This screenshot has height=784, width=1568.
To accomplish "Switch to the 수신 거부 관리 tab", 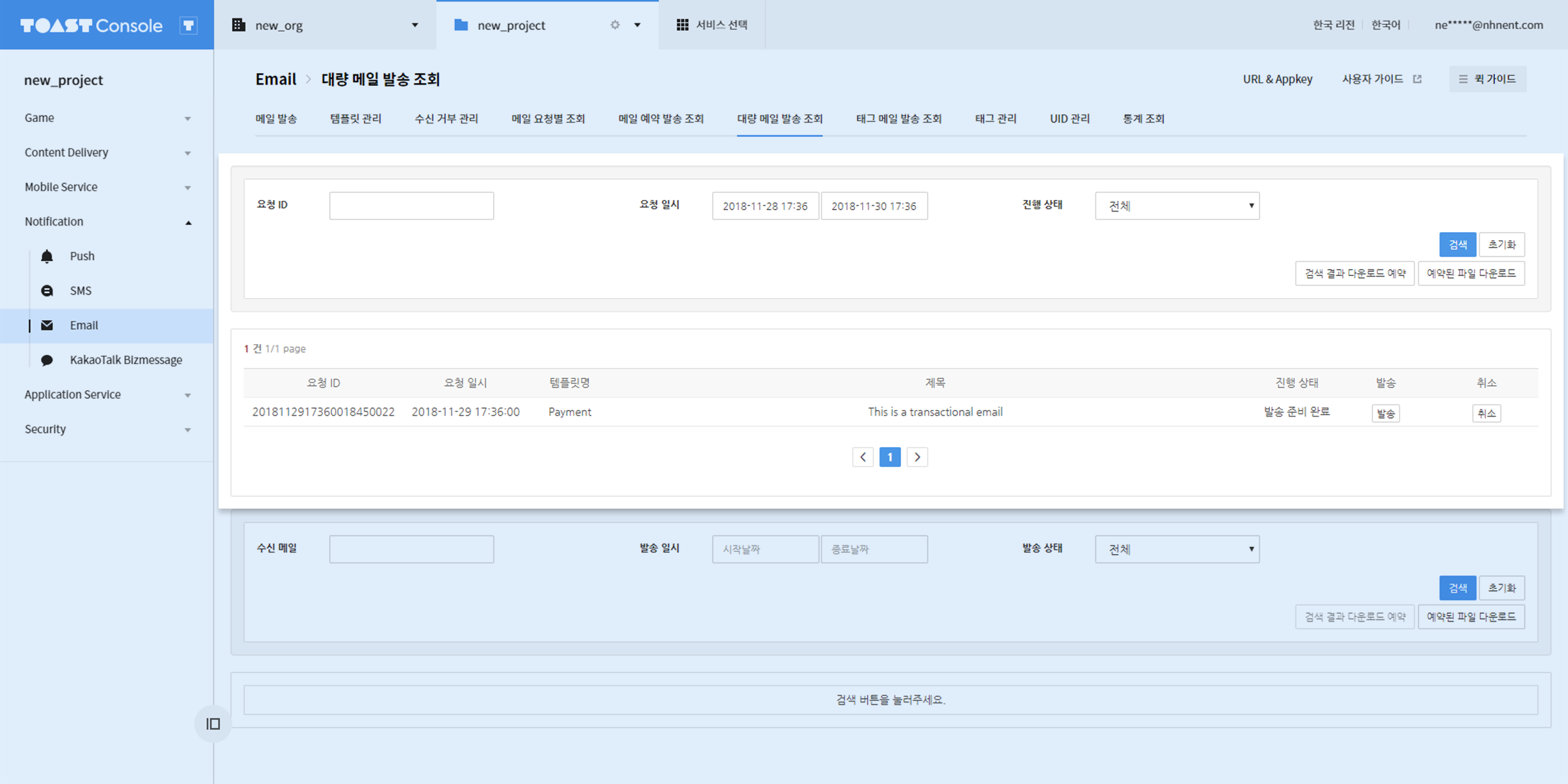I will click(x=446, y=118).
